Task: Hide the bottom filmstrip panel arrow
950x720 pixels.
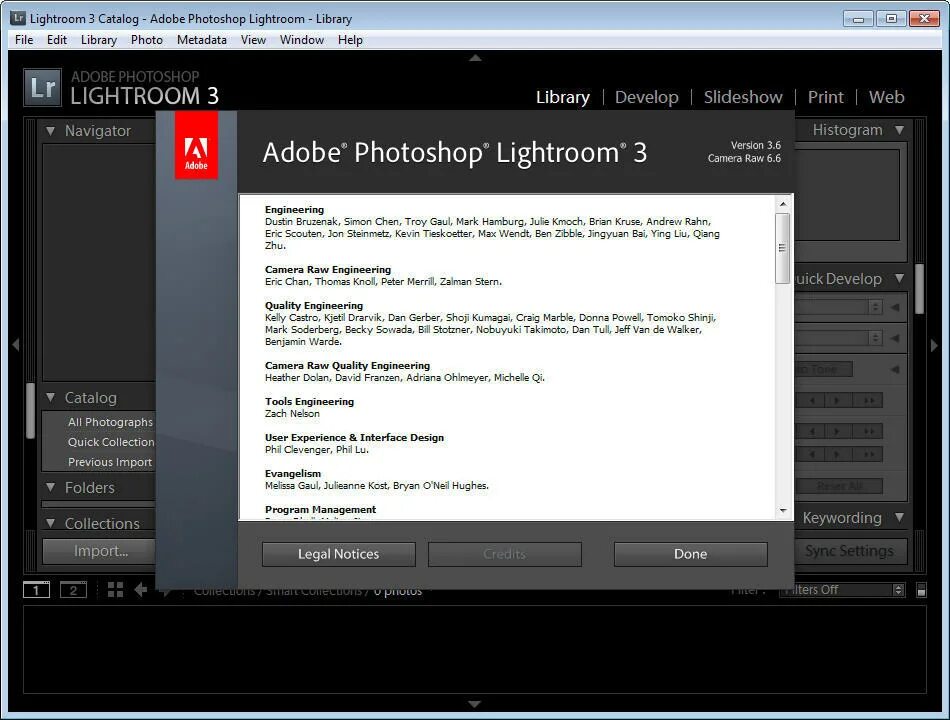Action: click(475, 704)
